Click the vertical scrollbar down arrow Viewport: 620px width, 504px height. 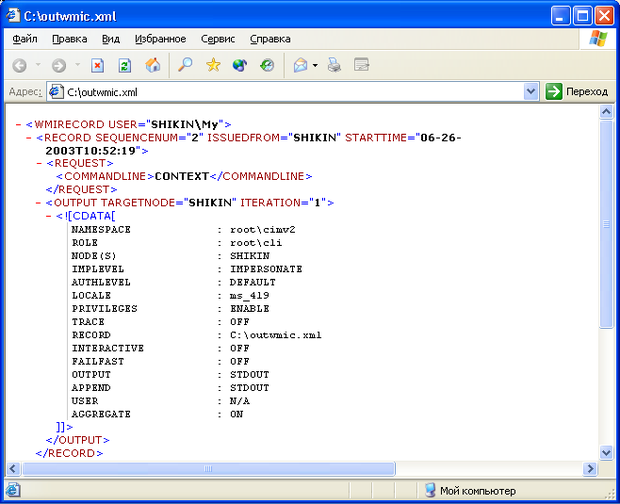click(x=606, y=452)
